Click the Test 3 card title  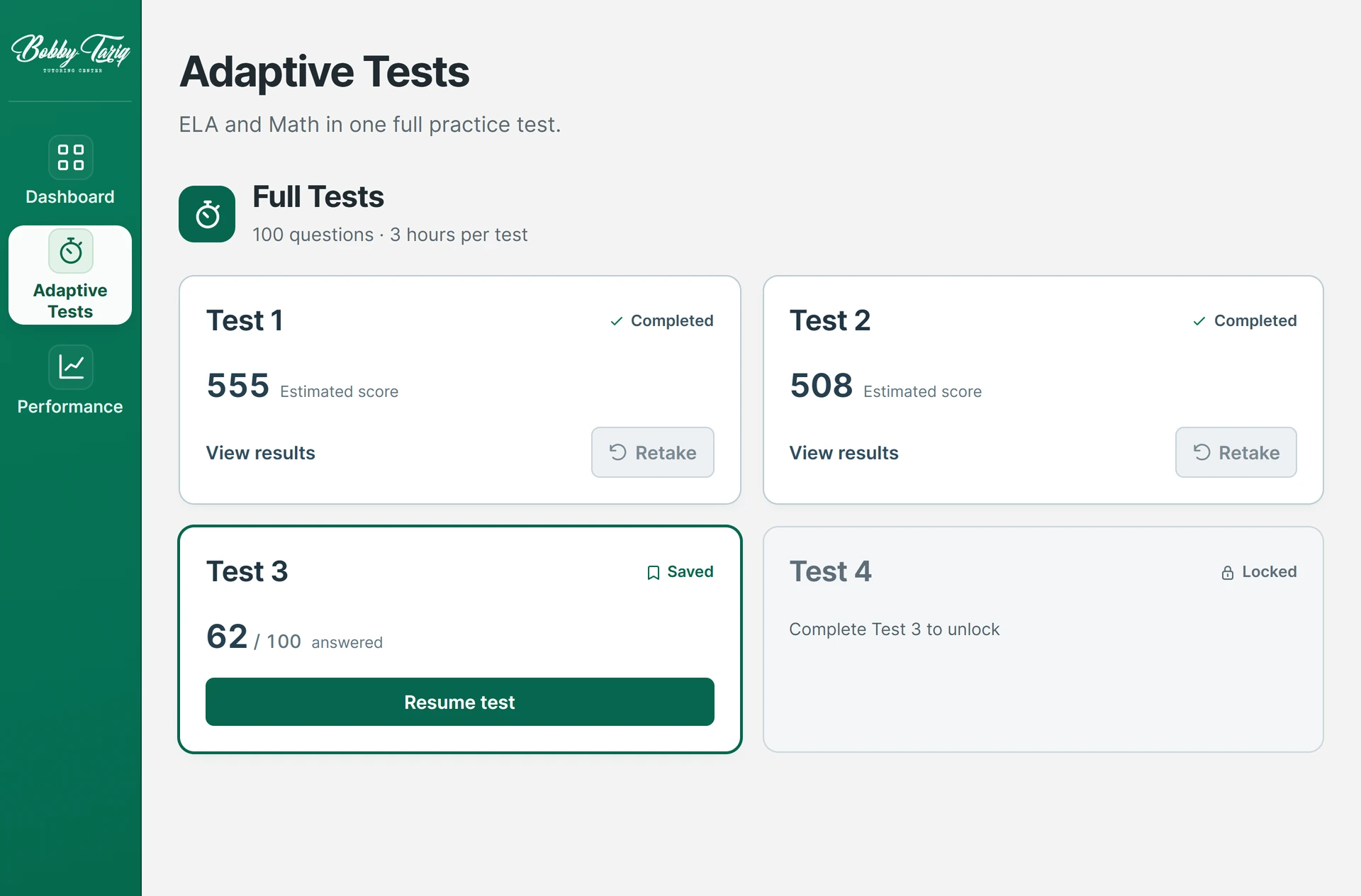pos(247,571)
